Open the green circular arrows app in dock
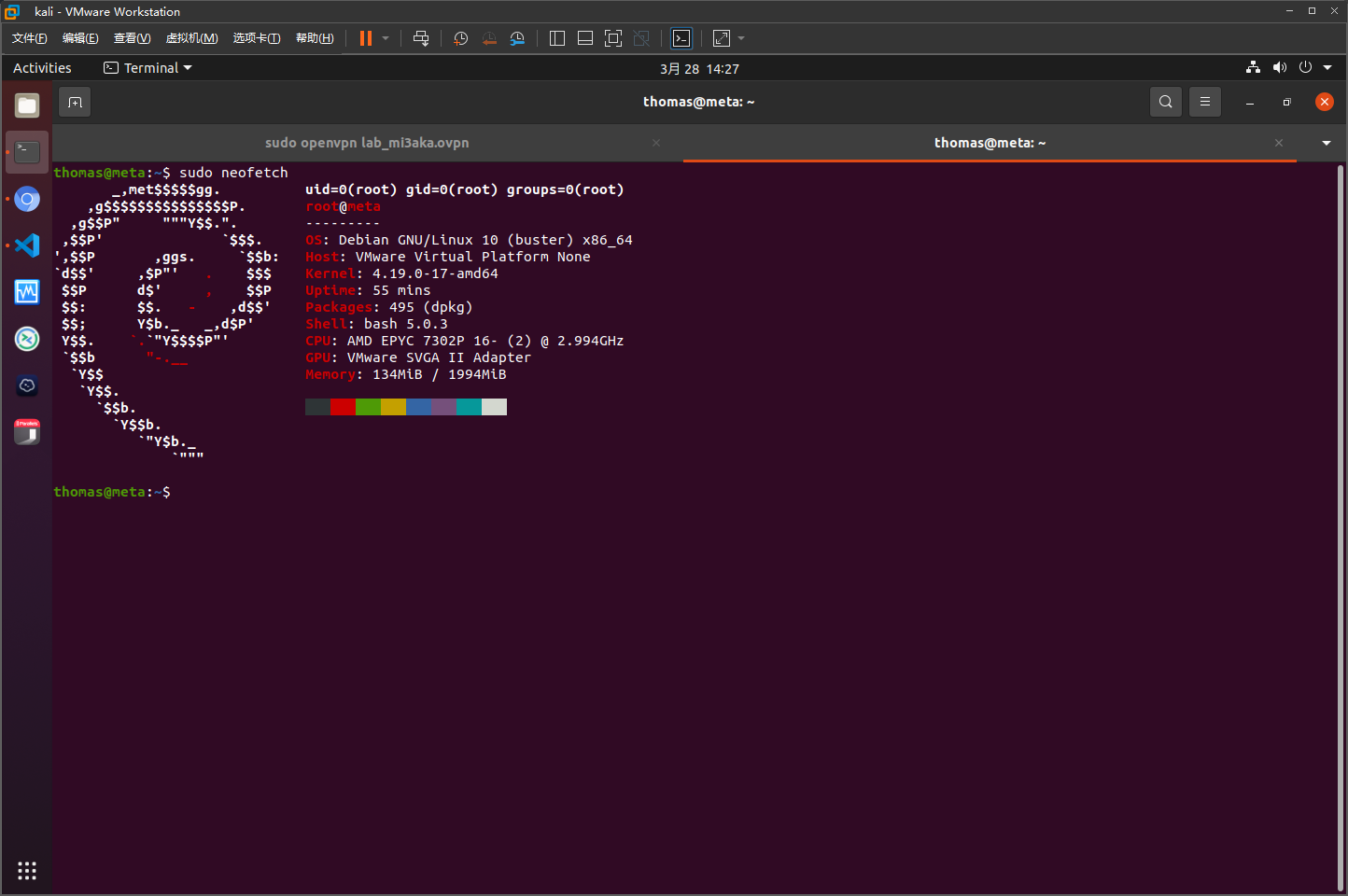 coord(27,339)
